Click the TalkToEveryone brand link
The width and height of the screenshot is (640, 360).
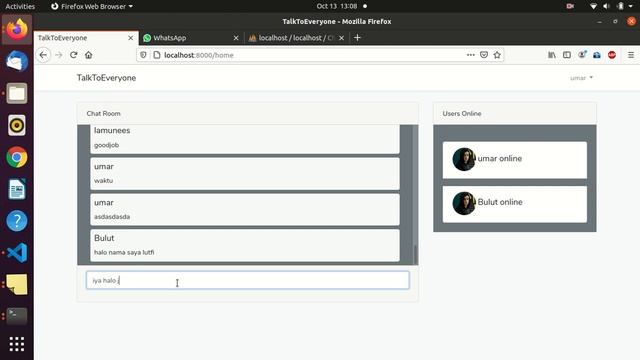(107, 78)
